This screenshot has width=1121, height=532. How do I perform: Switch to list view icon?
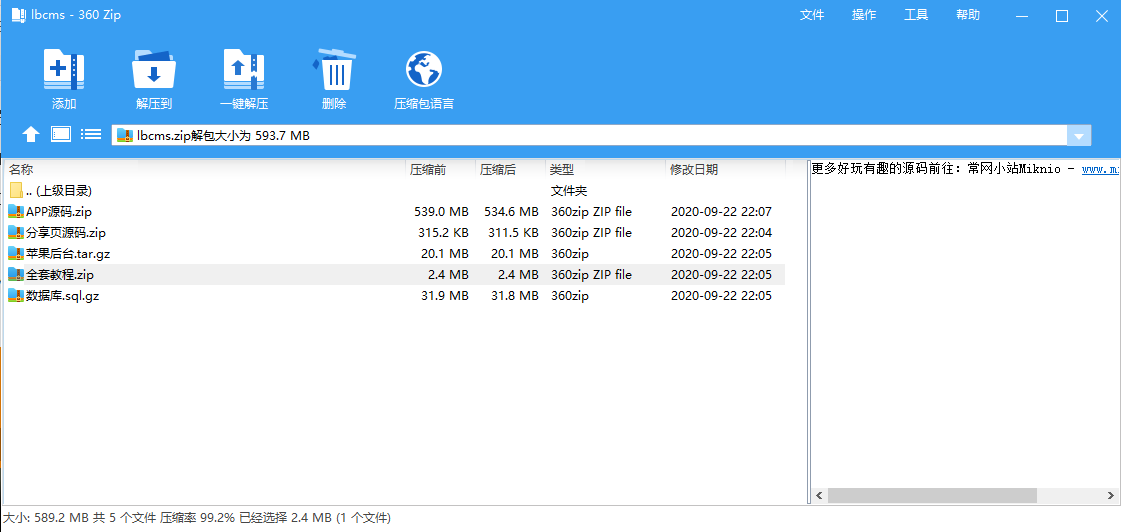(x=91, y=134)
